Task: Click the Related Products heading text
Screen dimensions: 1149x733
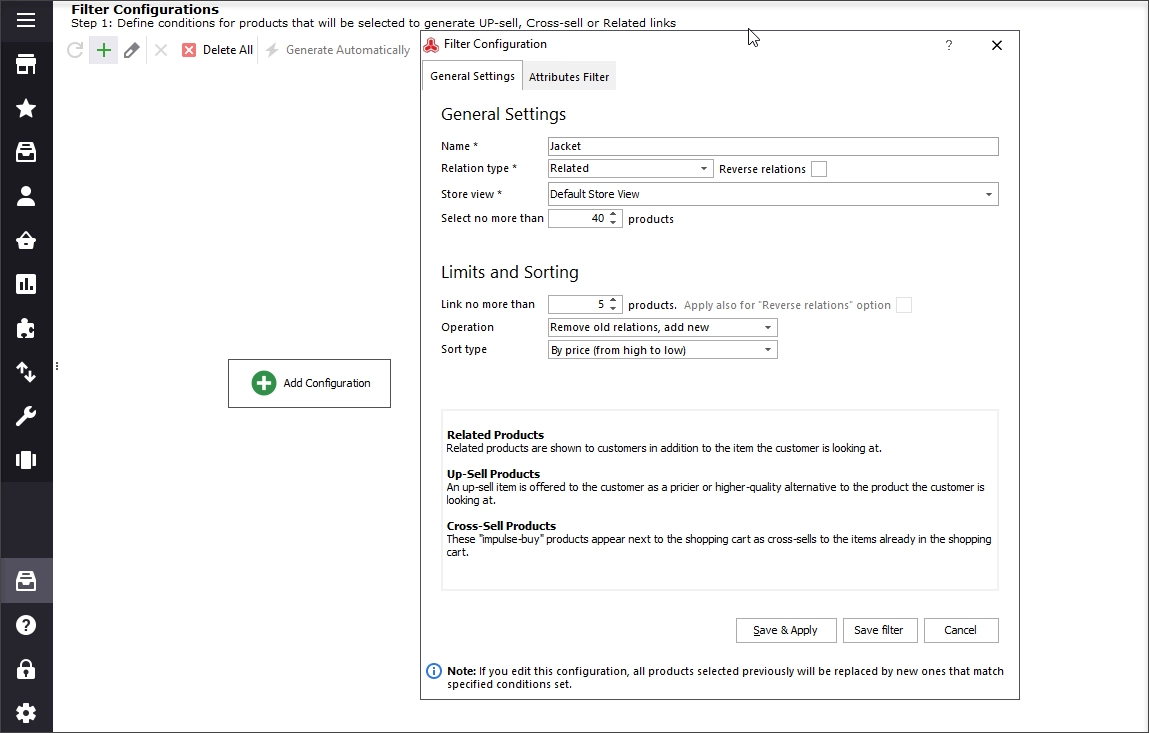Action: click(x=495, y=435)
